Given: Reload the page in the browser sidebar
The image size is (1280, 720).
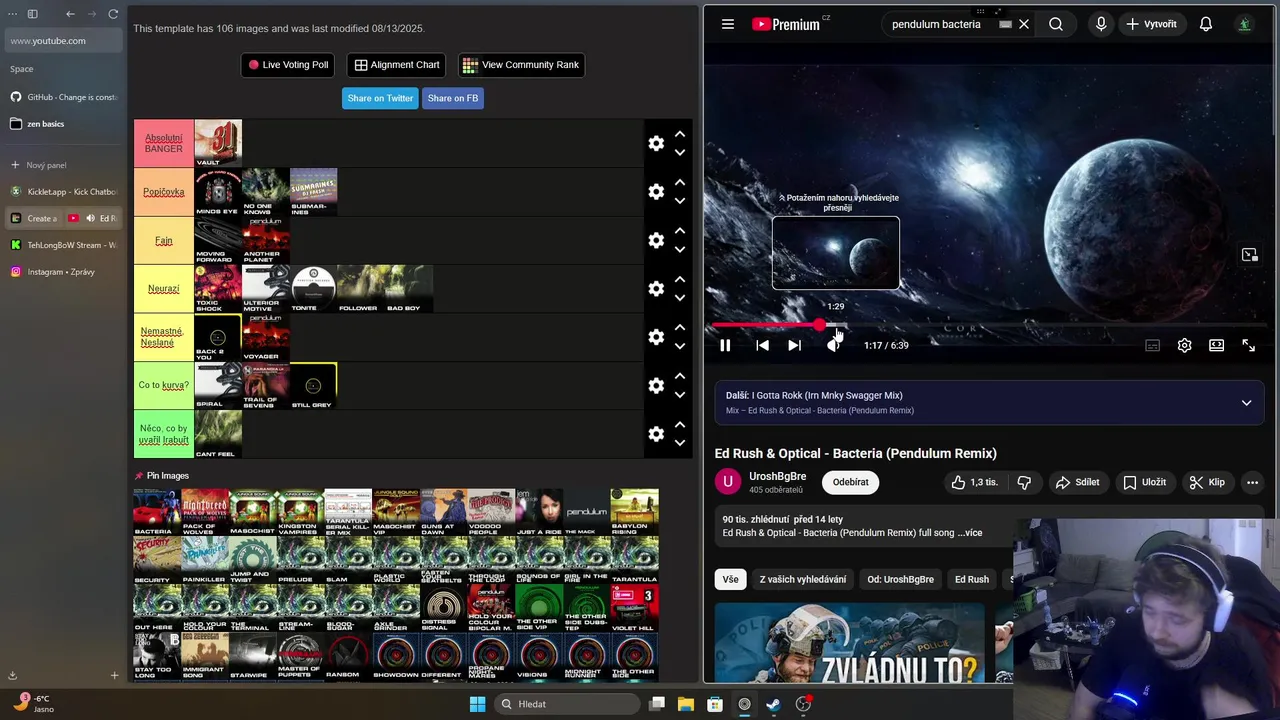Looking at the screenshot, I should [x=113, y=14].
